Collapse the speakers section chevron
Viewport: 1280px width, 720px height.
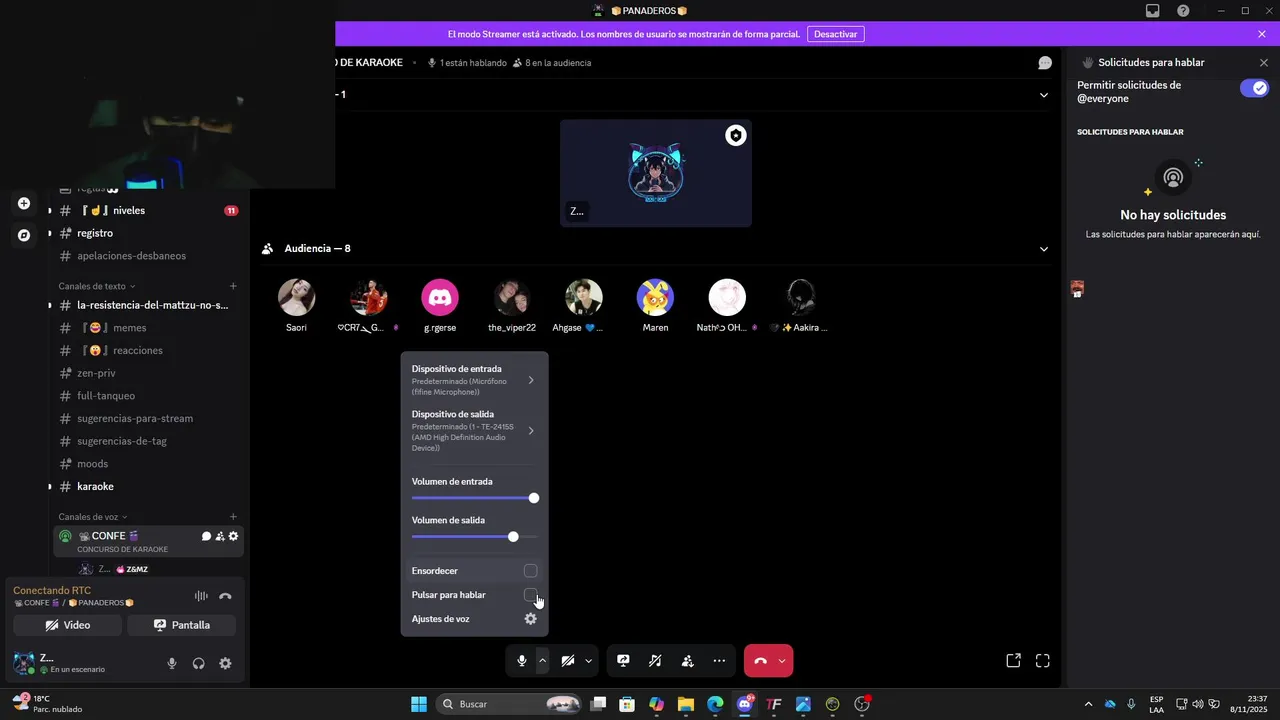1044,95
